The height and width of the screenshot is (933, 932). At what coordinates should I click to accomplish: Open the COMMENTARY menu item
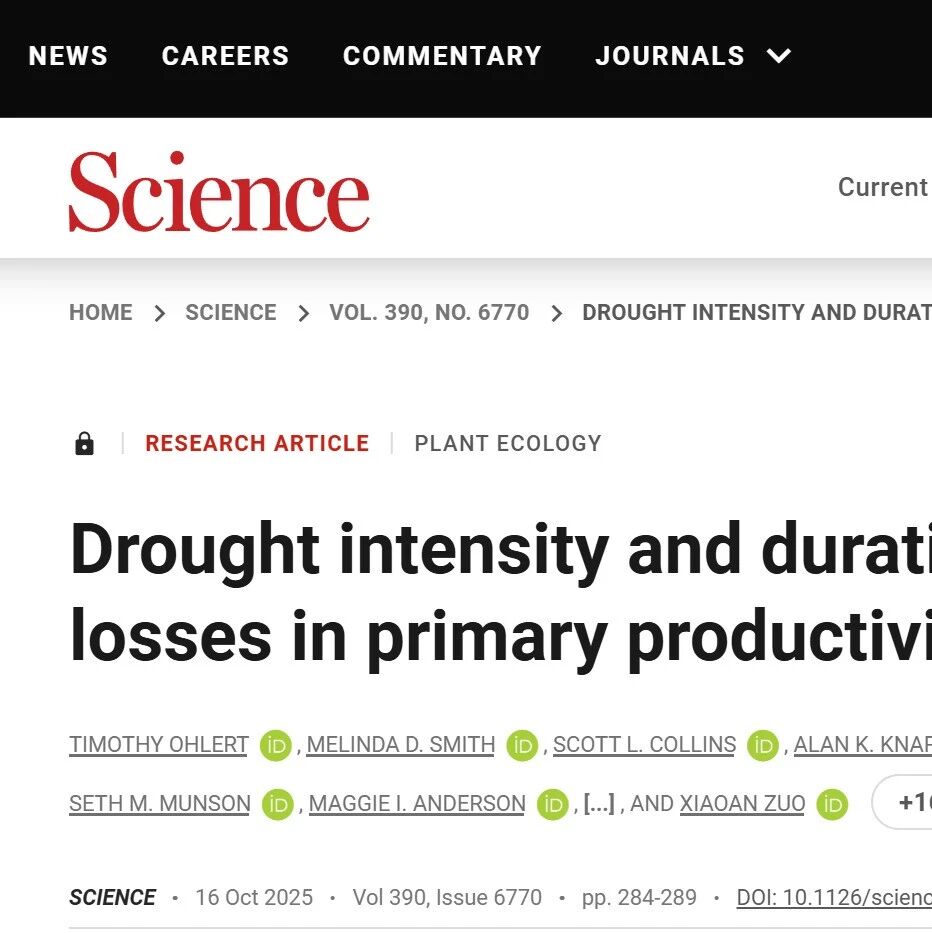click(x=442, y=56)
